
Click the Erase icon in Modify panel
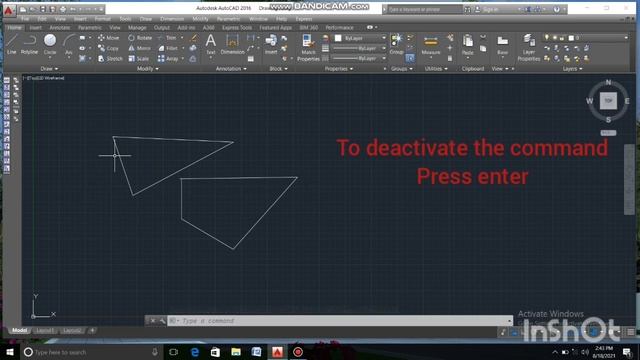tap(194, 38)
